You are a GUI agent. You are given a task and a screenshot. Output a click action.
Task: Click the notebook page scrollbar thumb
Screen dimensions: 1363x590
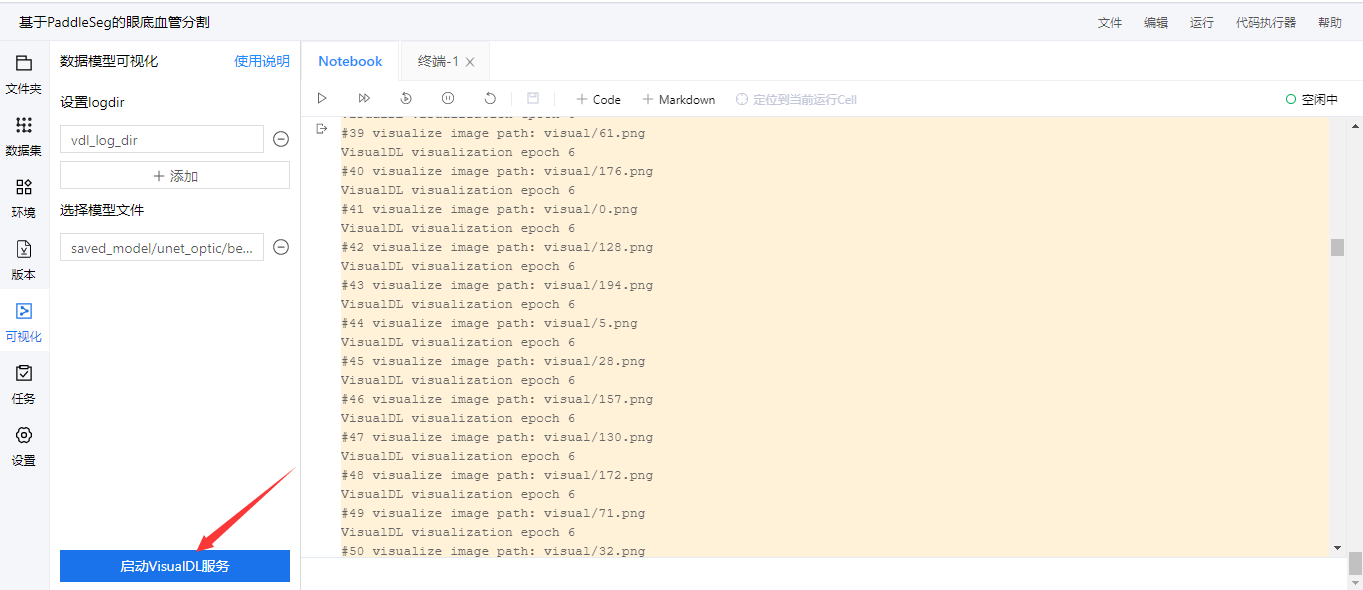[x=1355, y=563]
